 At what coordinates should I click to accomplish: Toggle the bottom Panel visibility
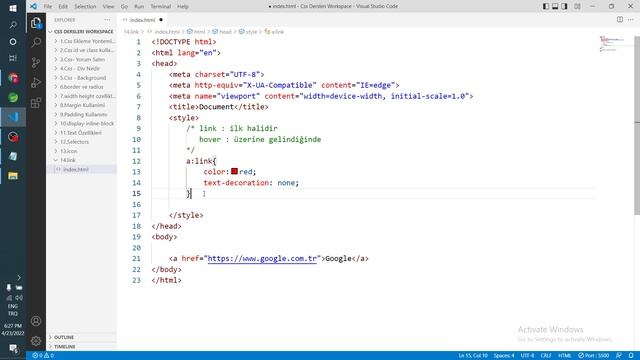click(555, 6)
